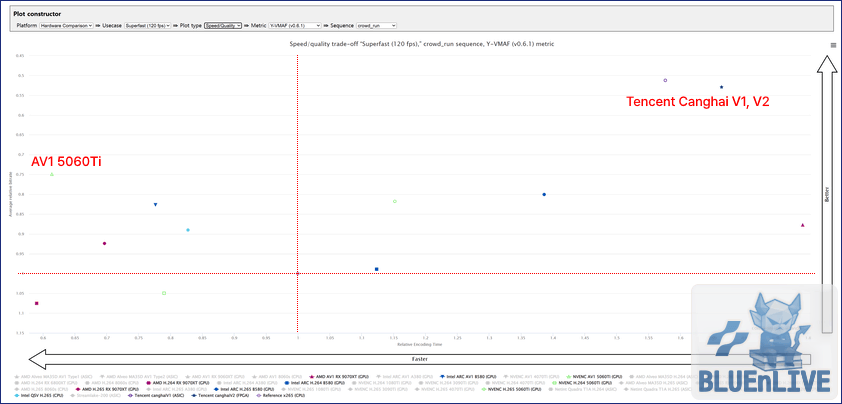This screenshot has width=842, height=404.
Task: Open the Sequence dropdown
Action: pyautogui.click(x=376, y=25)
